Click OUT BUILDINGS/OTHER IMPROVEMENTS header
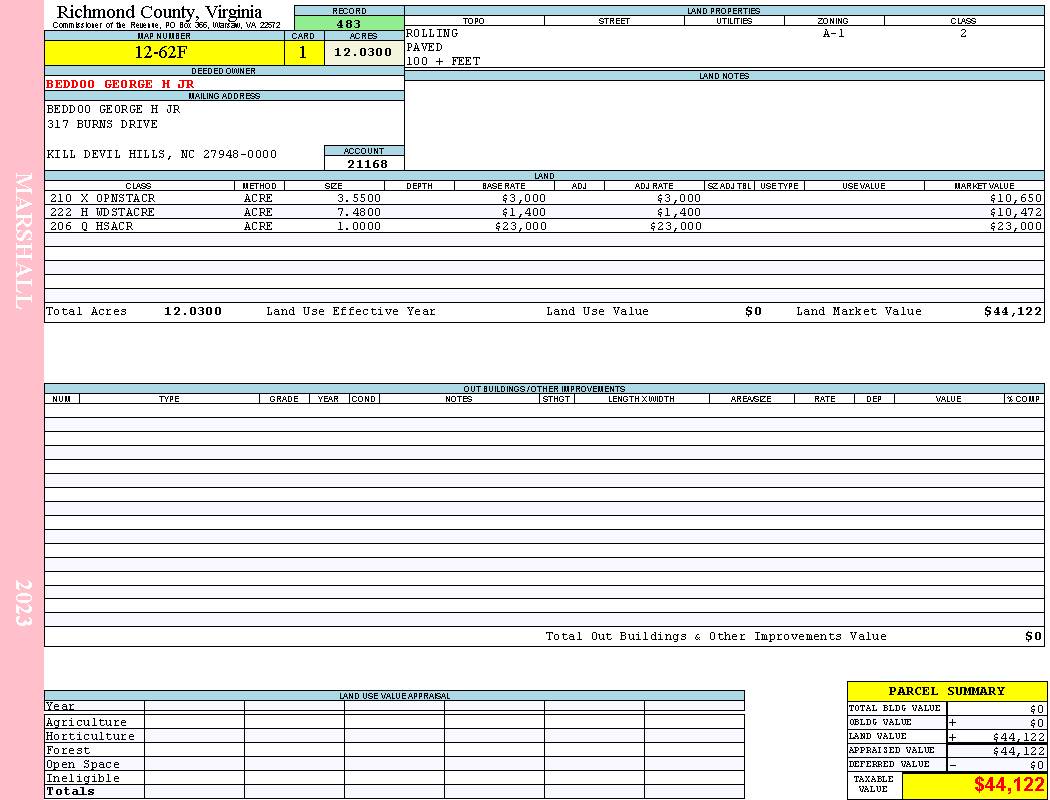This screenshot has width=1050, height=800. (544, 389)
